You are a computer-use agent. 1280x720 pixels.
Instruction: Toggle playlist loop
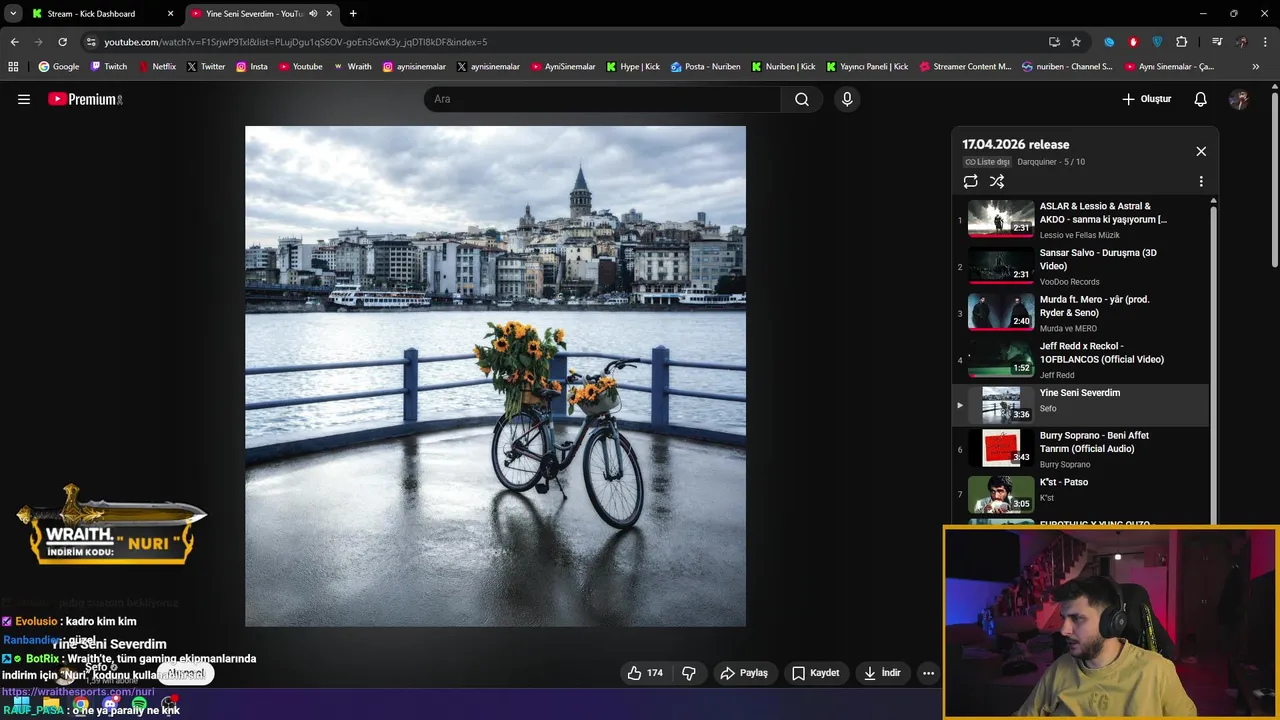point(970,181)
